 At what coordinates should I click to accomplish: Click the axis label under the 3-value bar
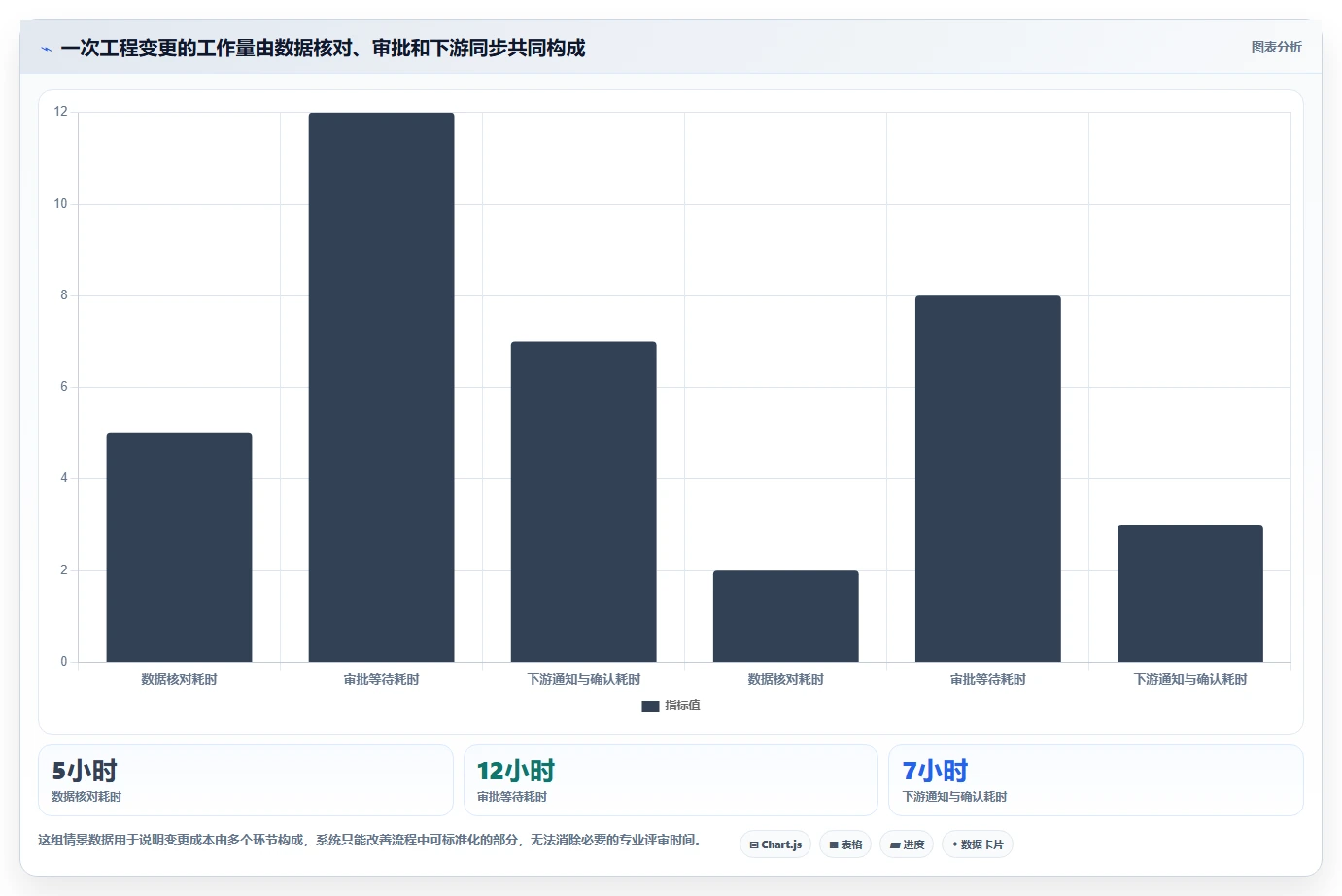click(x=1189, y=680)
